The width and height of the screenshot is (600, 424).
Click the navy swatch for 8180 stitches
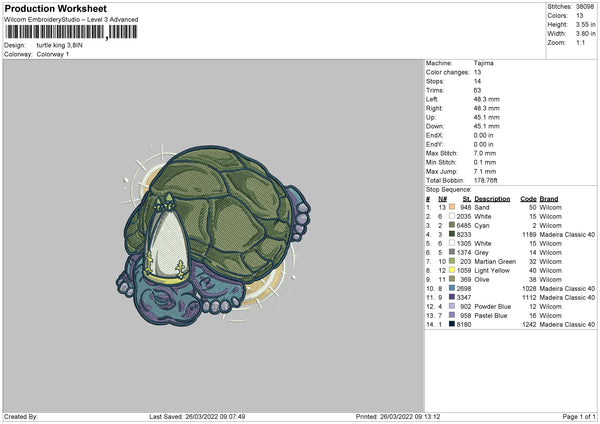[452, 324]
